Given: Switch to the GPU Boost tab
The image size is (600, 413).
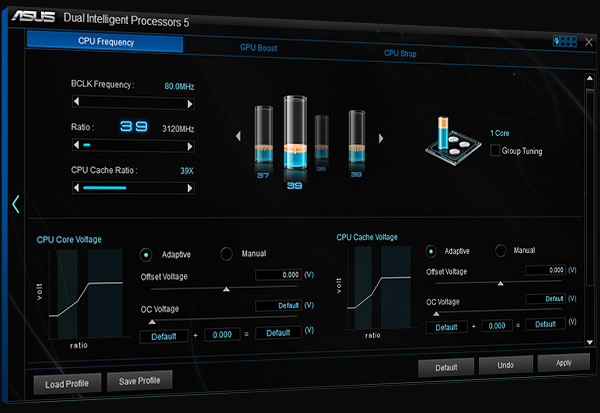Looking at the screenshot, I should coord(258,47).
